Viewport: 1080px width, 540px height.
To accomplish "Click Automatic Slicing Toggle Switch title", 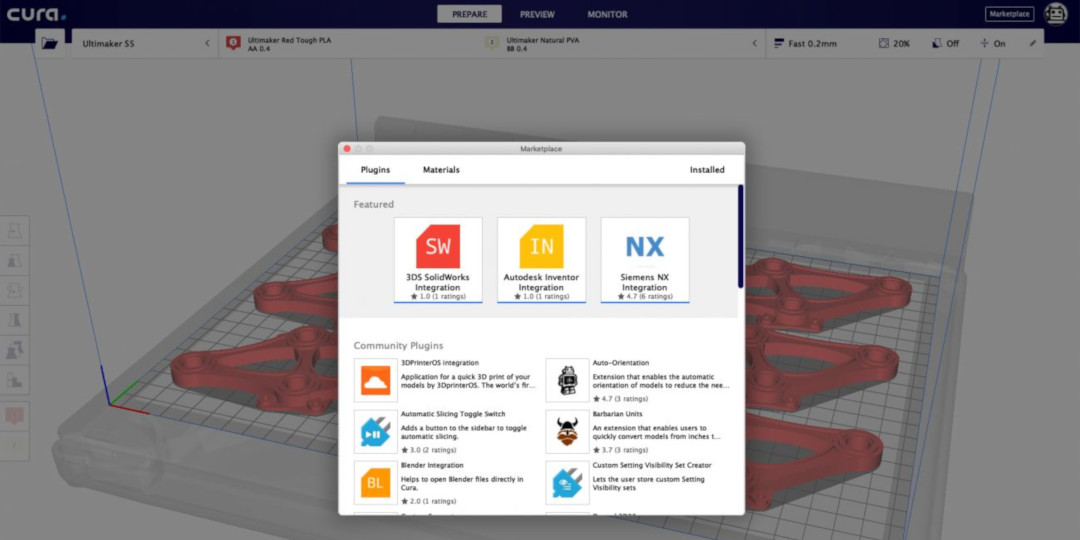I will pyautogui.click(x=453, y=414).
